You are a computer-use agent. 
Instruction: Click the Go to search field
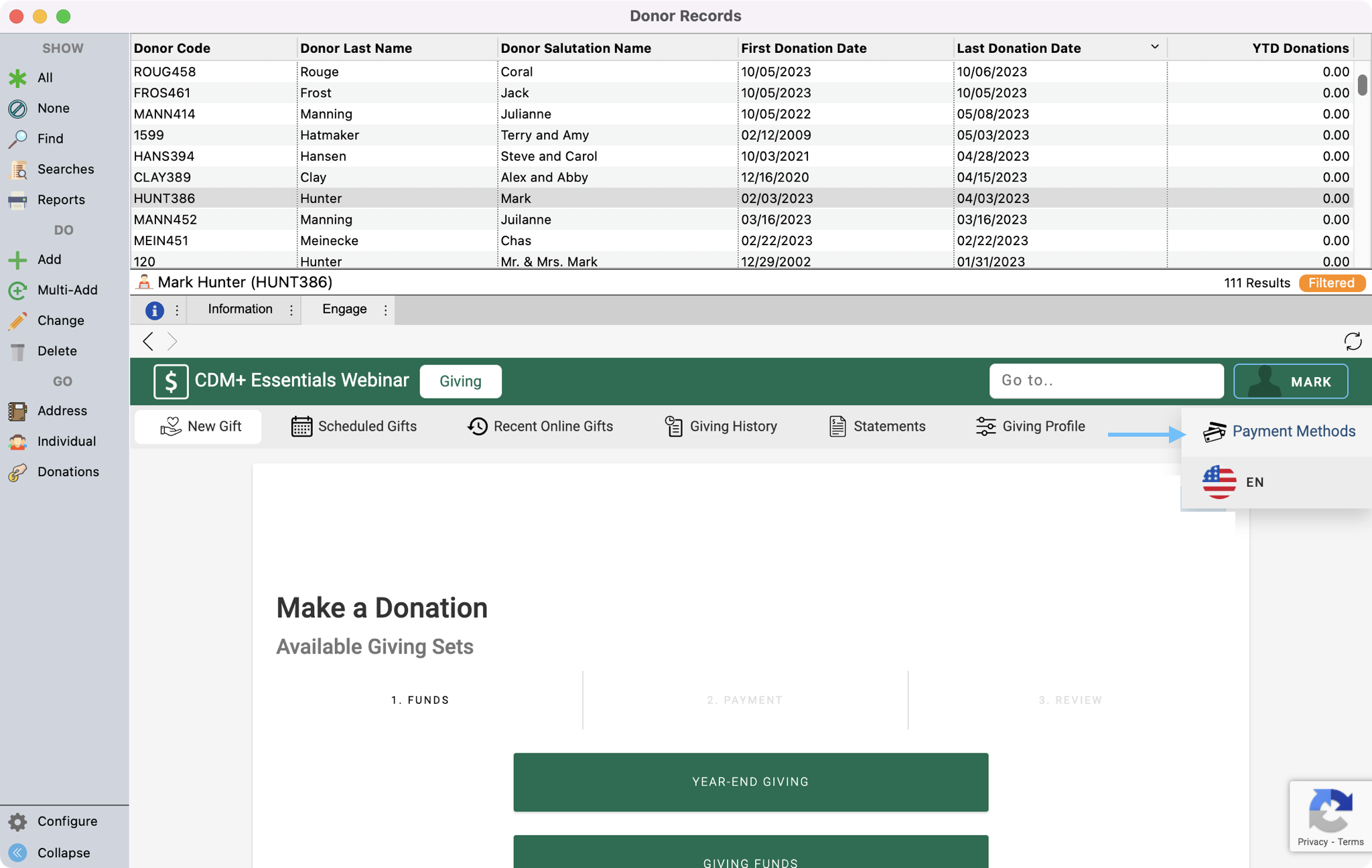coord(1106,380)
